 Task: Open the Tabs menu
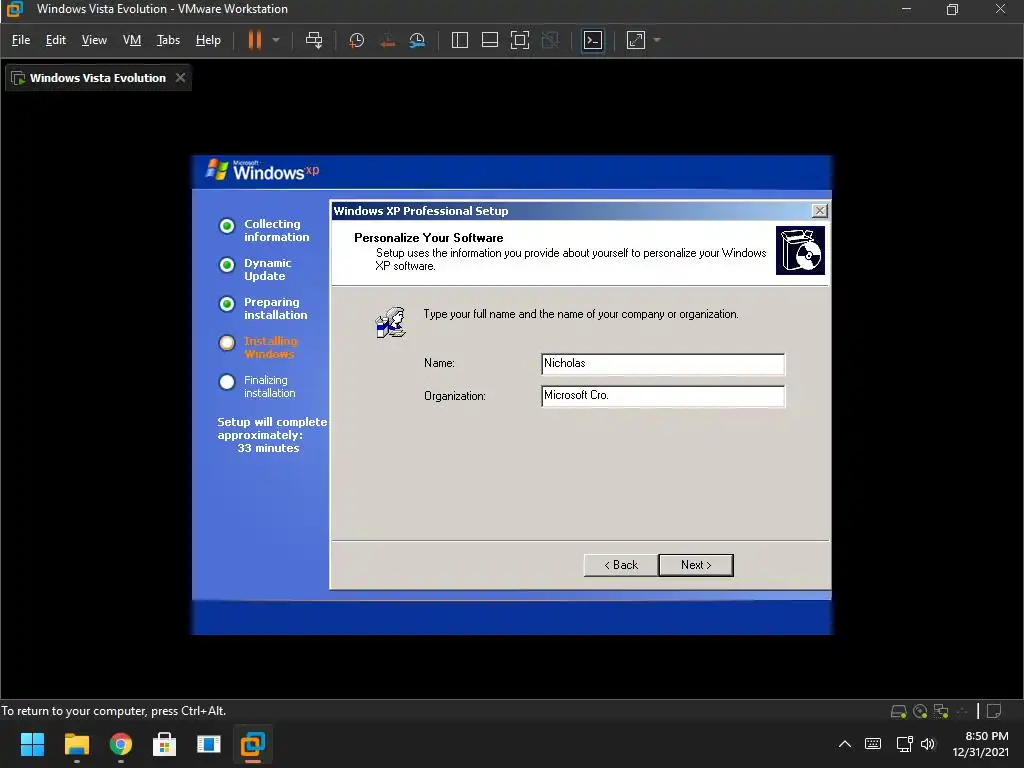click(x=168, y=40)
